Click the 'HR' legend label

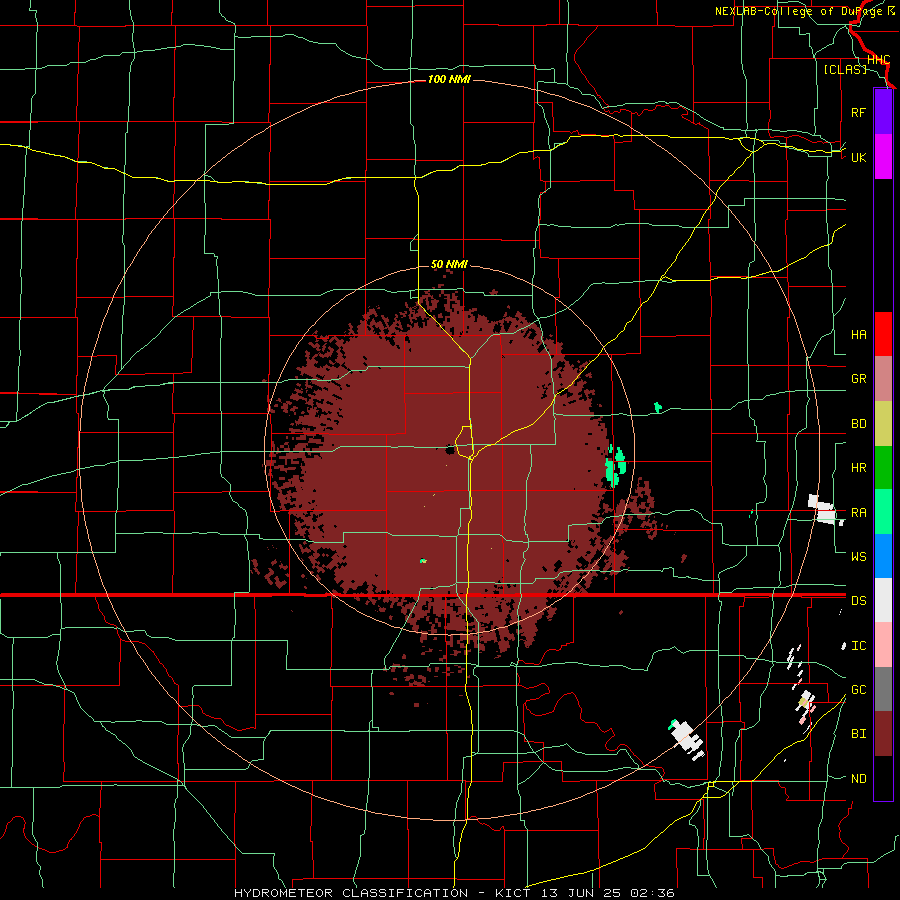pos(858,468)
